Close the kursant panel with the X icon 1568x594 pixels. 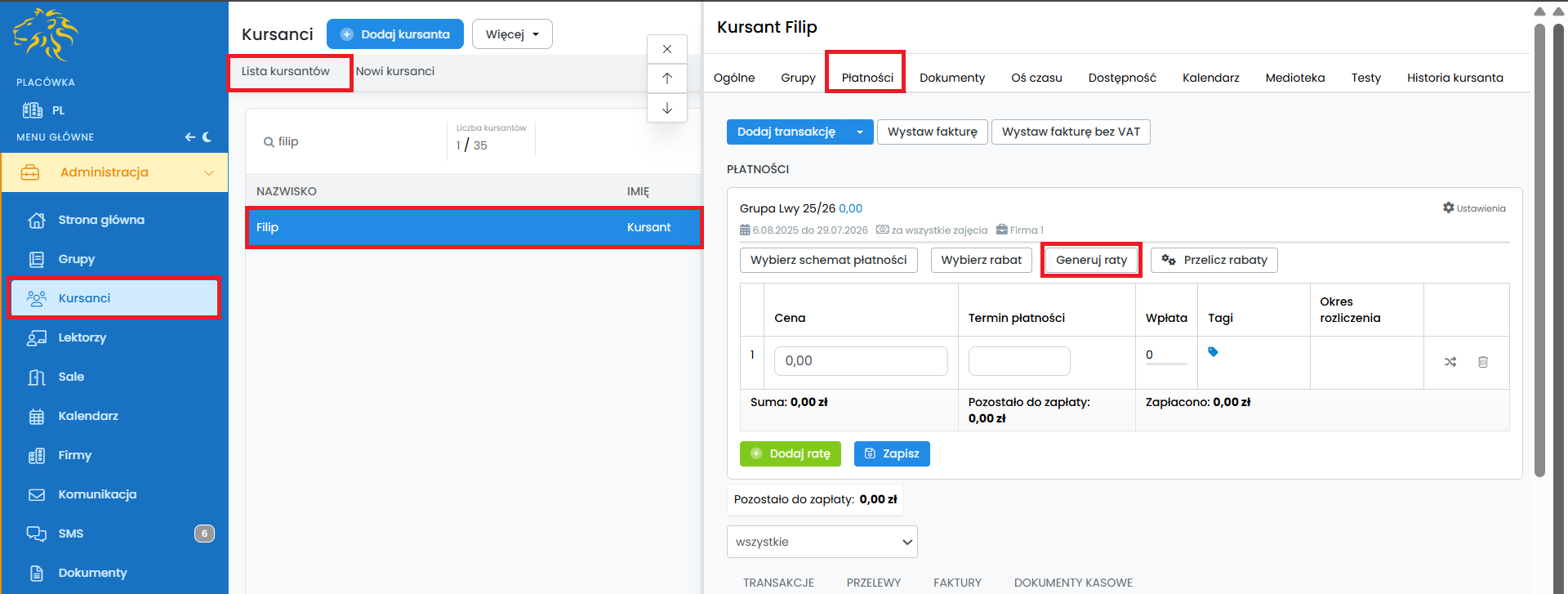click(667, 49)
